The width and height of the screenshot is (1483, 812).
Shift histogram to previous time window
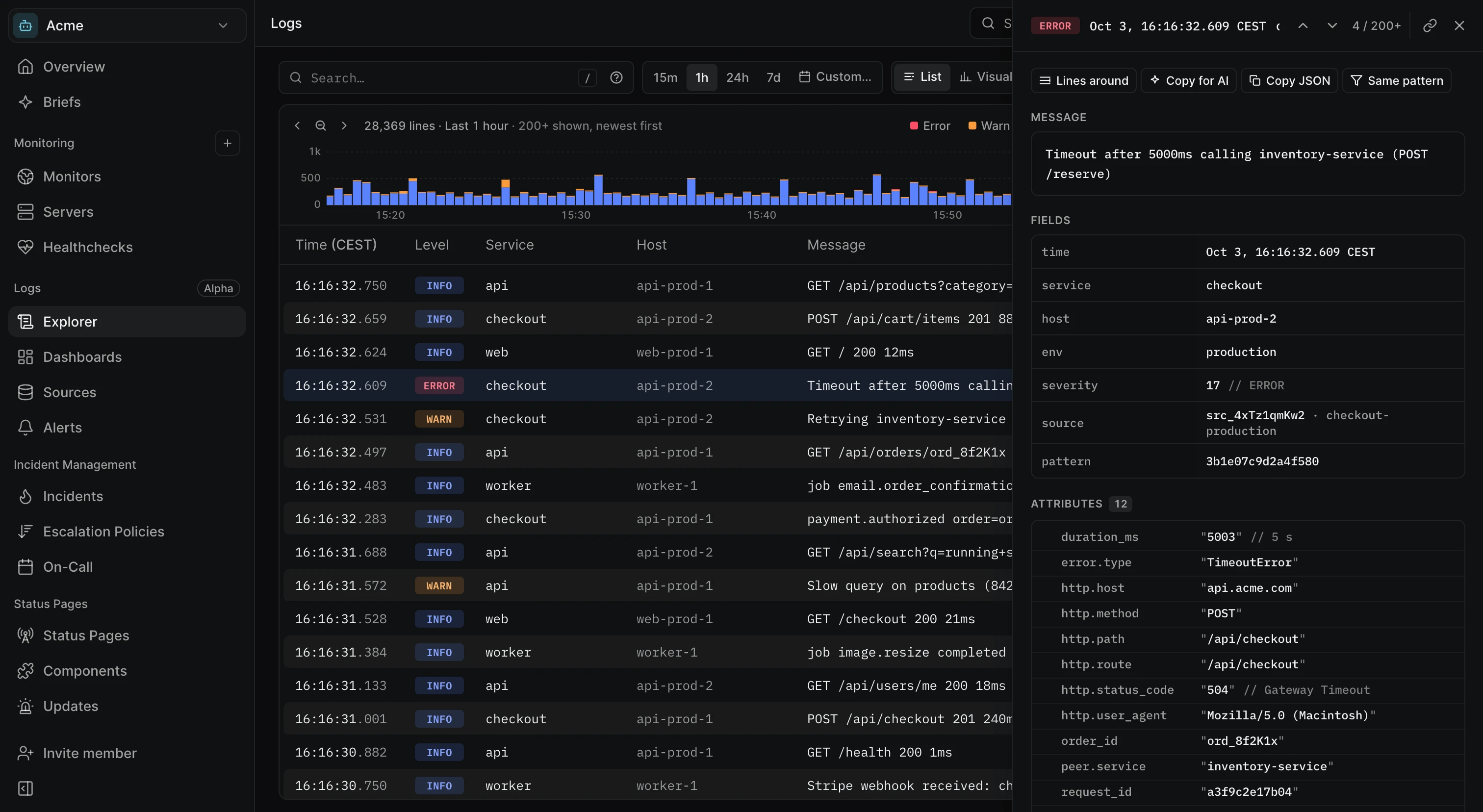pos(297,126)
